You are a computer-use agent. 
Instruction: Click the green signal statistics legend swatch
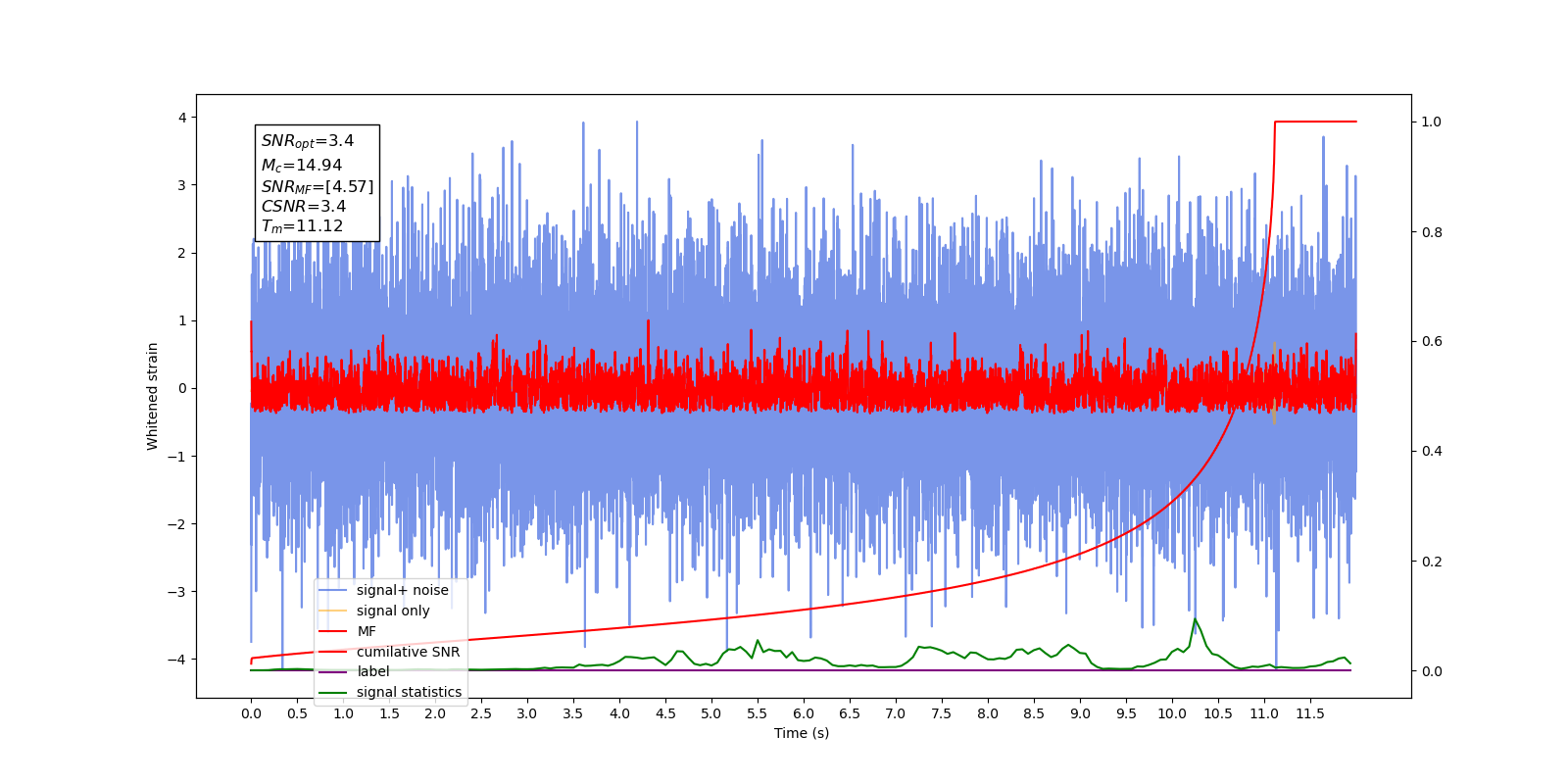tap(333, 693)
